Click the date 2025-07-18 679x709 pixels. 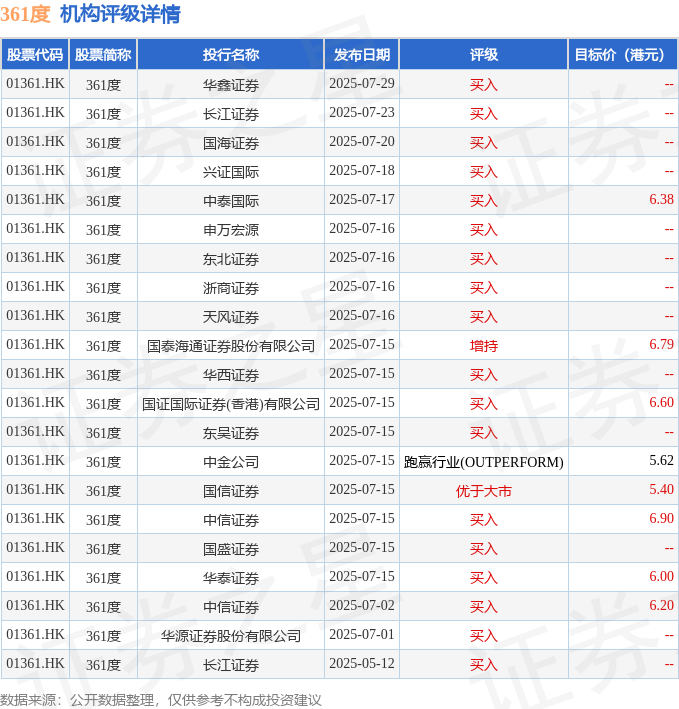tap(362, 170)
